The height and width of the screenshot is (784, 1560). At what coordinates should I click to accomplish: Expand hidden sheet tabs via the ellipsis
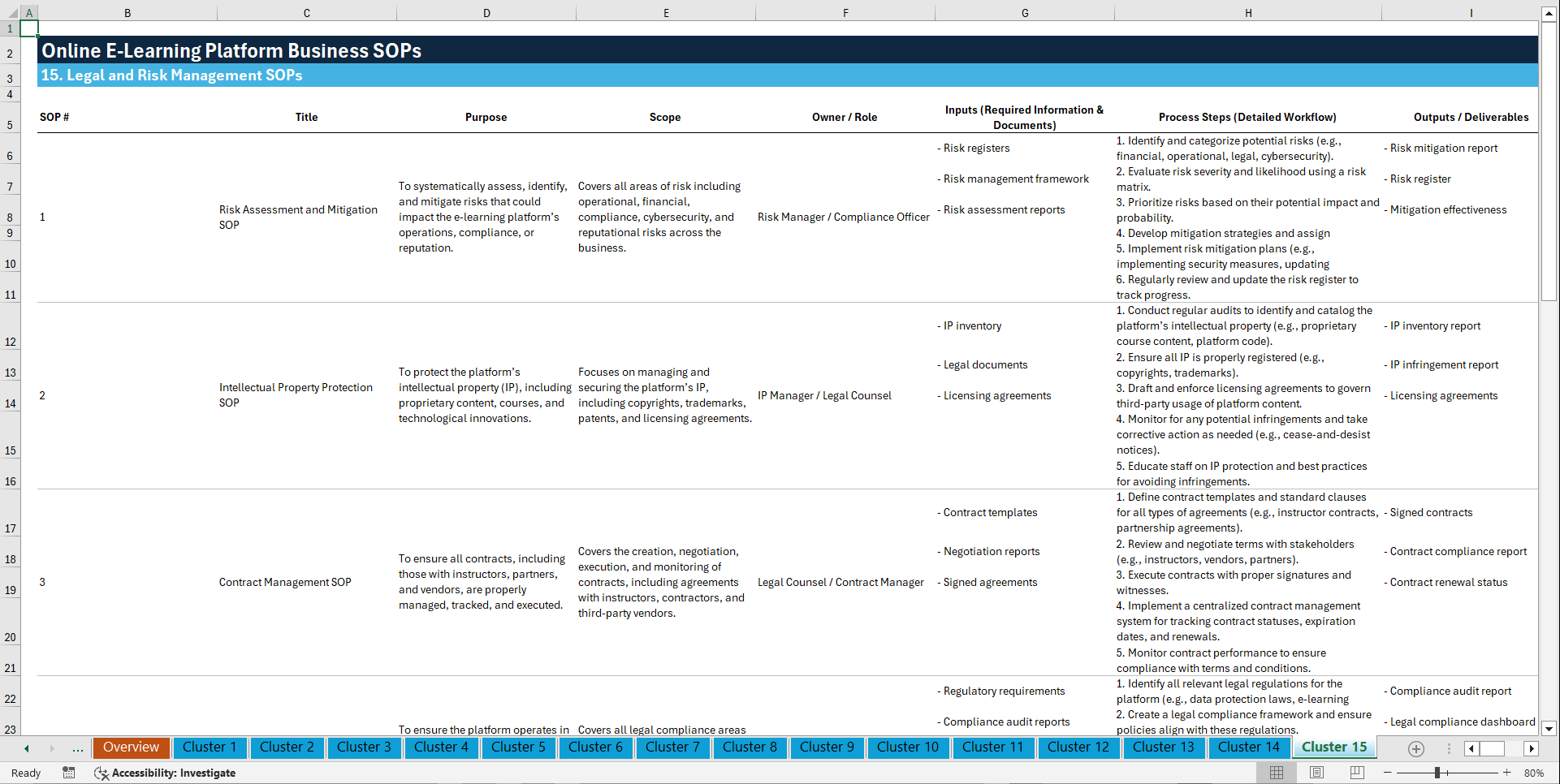(77, 748)
